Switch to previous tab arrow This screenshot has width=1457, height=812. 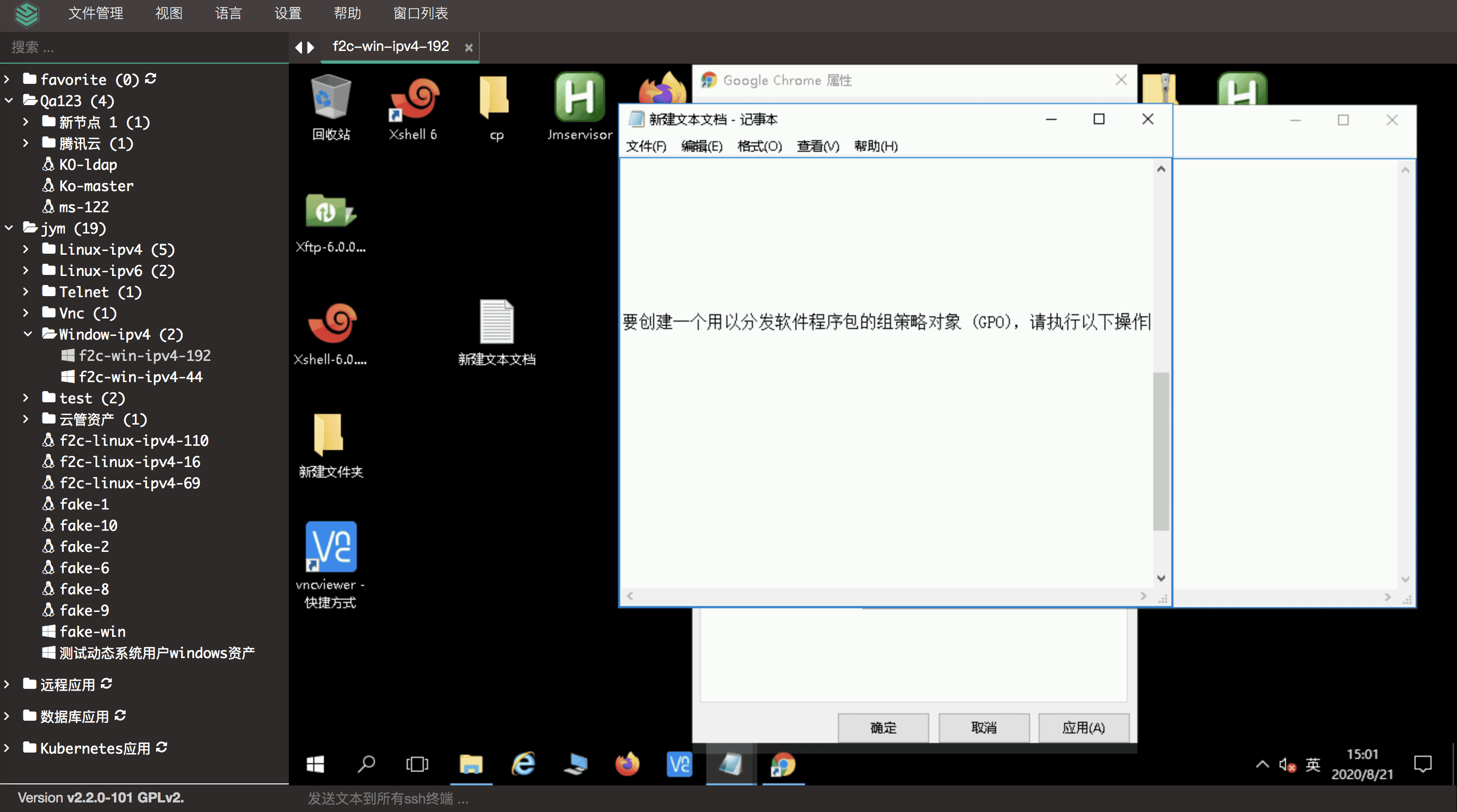coord(298,47)
